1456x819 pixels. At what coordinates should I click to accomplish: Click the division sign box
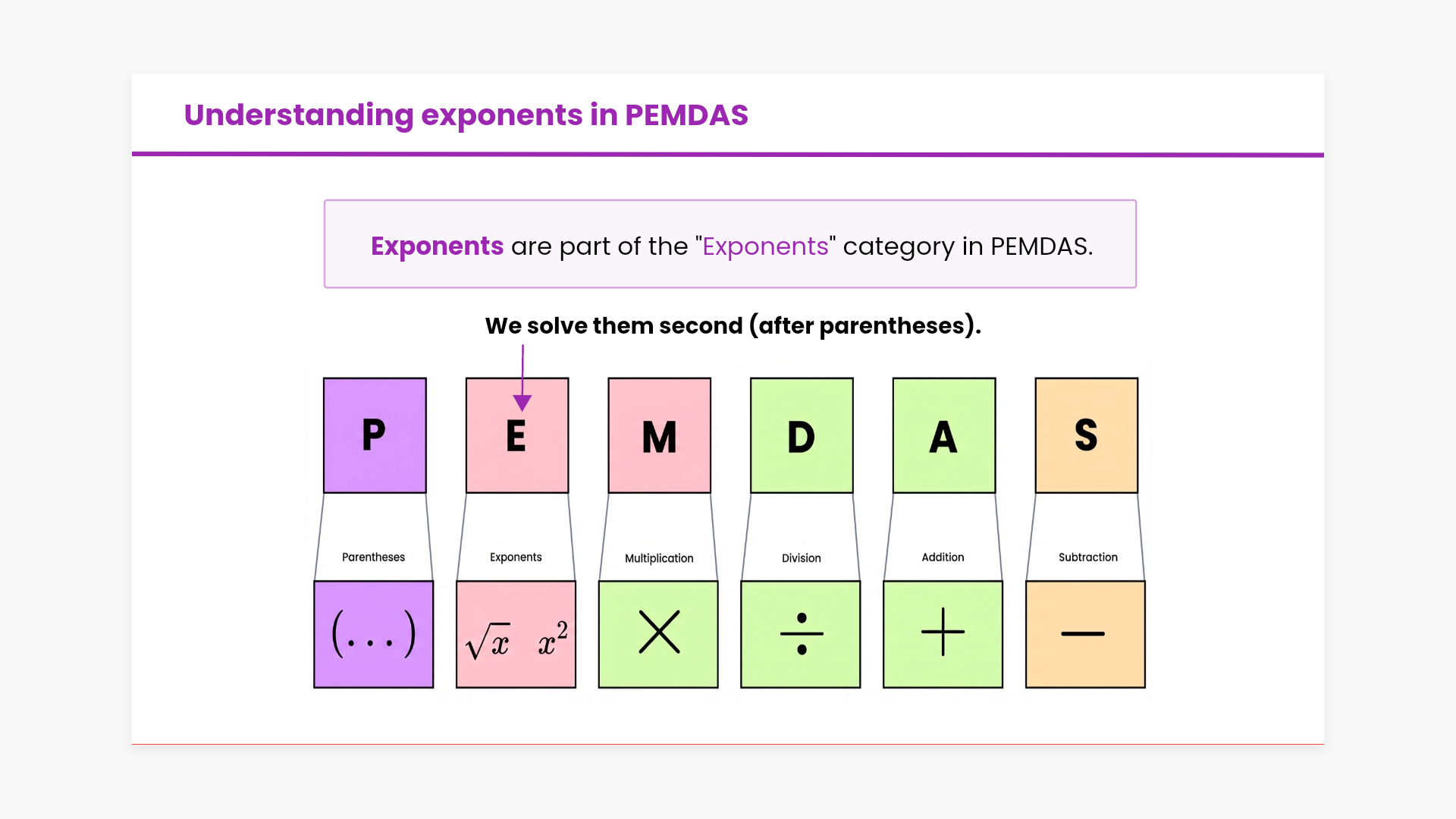[x=801, y=634]
